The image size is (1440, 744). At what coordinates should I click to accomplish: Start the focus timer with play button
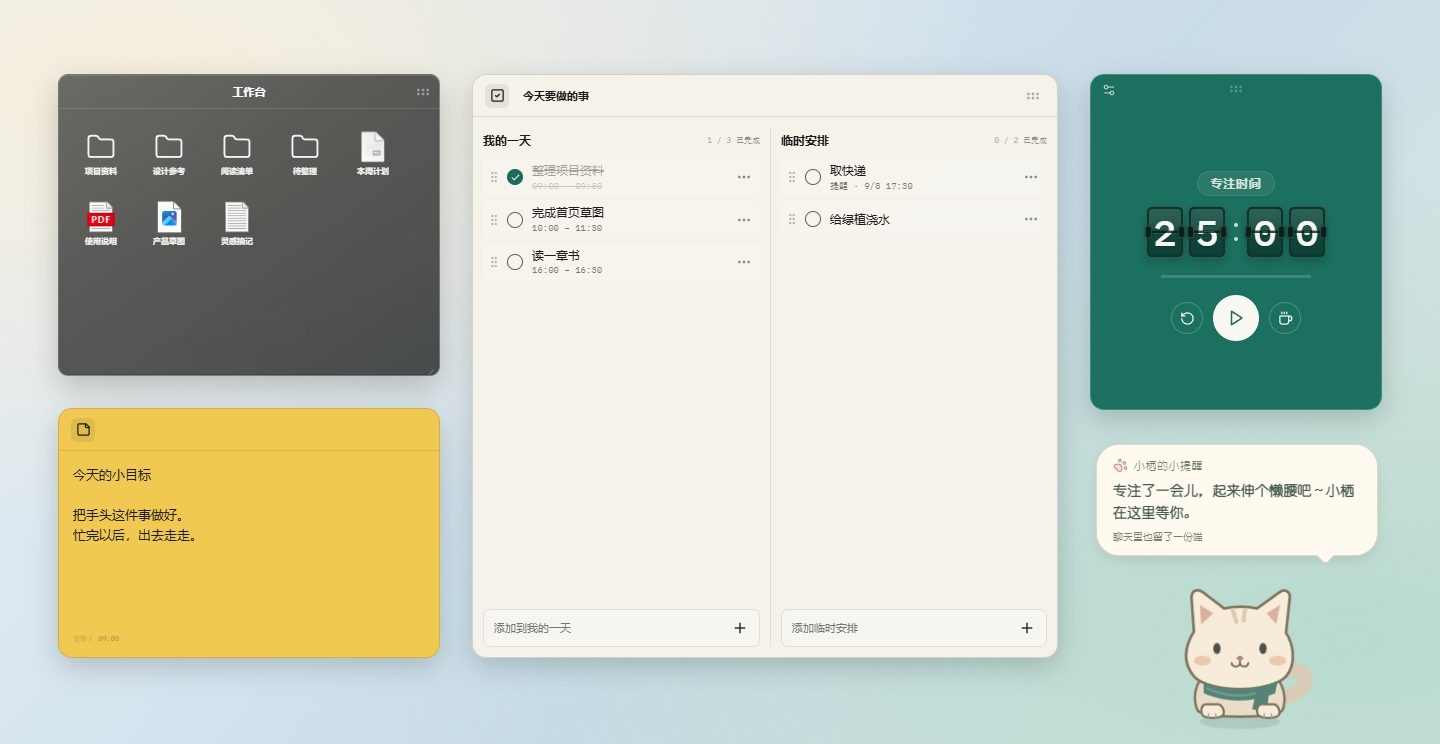click(x=1236, y=318)
